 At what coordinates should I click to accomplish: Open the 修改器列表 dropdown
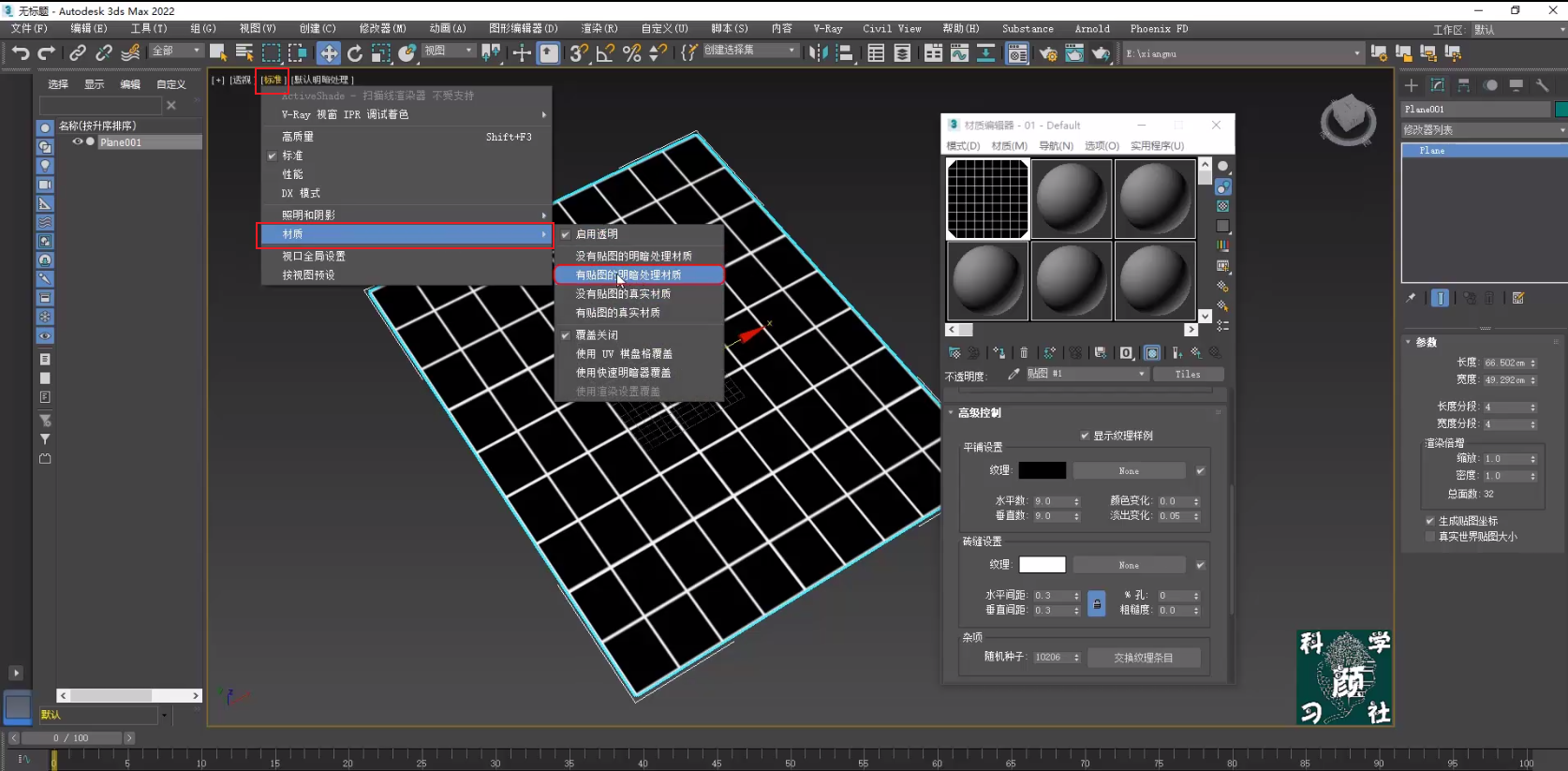(x=1484, y=130)
